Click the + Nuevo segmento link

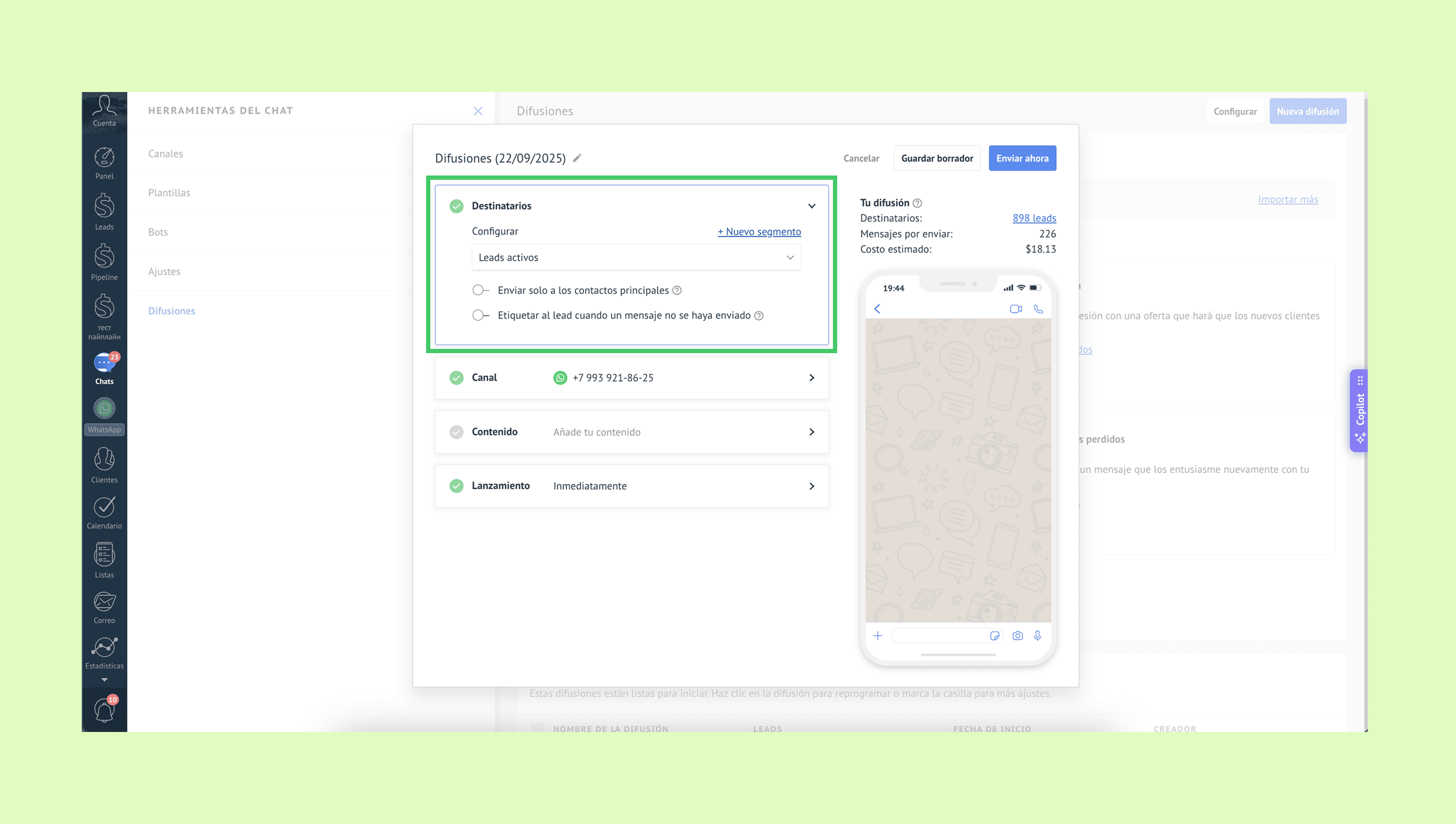click(x=759, y=232)
